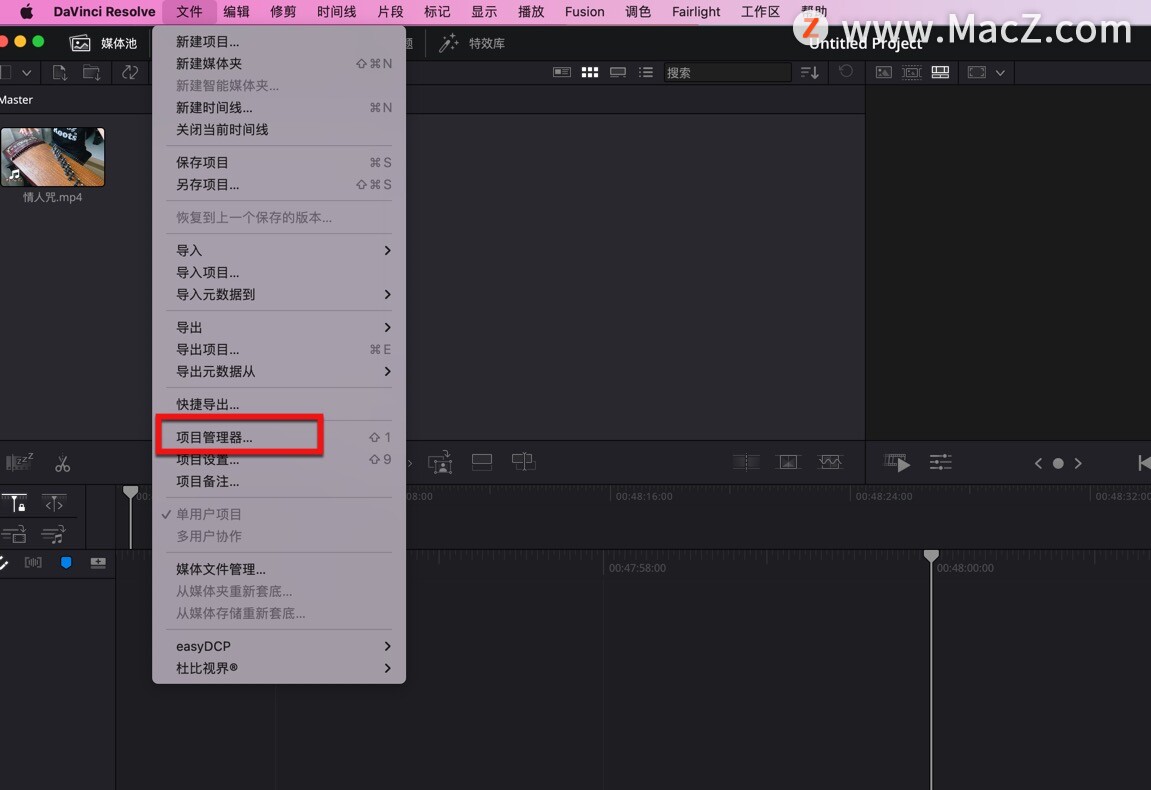
Task: Select source tape viewer mode icon
Action: [x=912, y=72]
